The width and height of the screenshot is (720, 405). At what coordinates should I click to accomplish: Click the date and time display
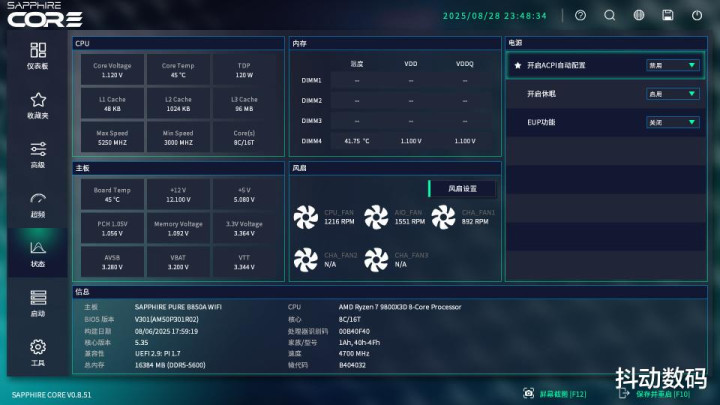pyautogui.click(x=495, y=16)
